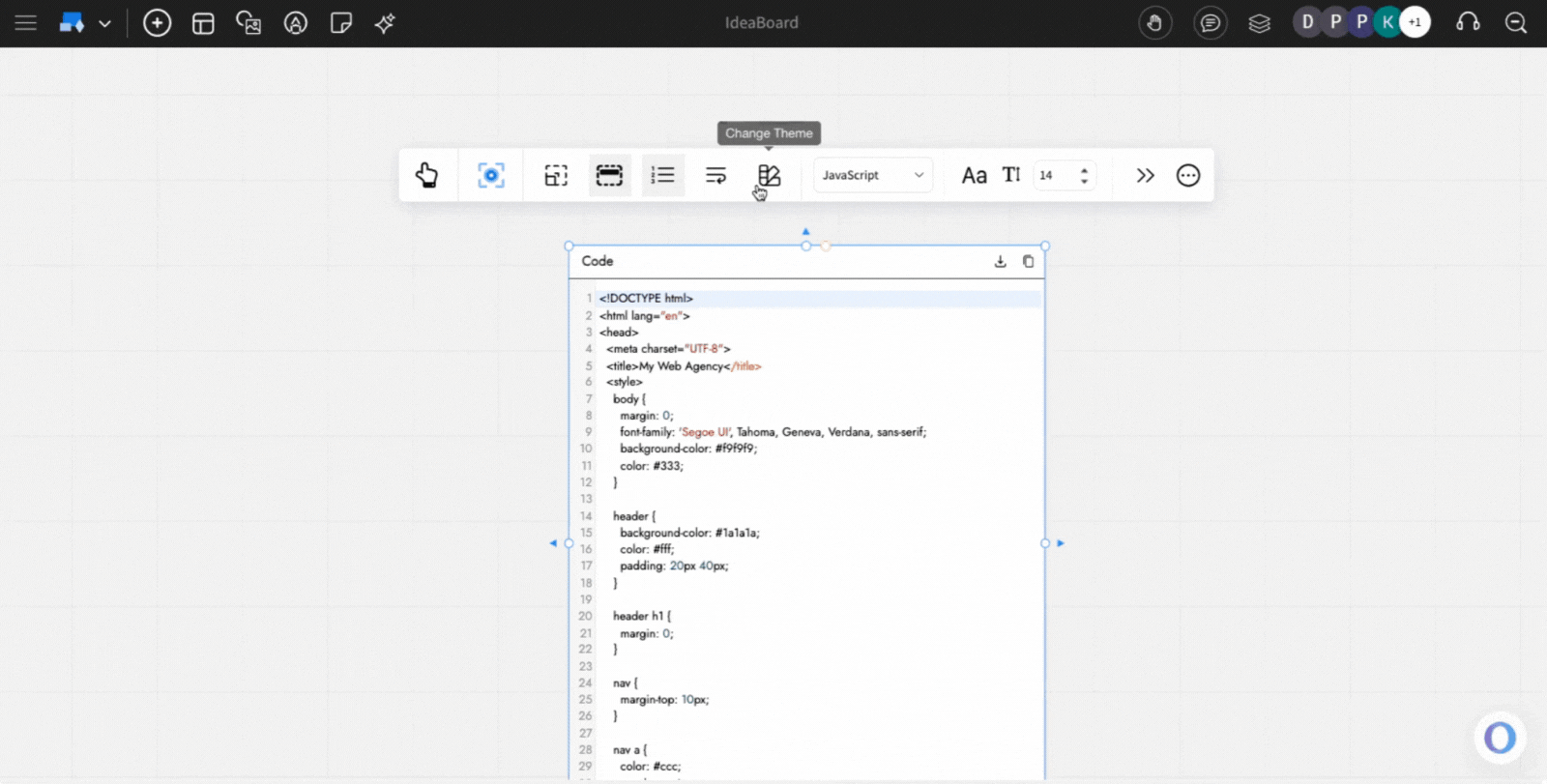Click the nav a { line

pyautogui.click(x=630, y=750)
